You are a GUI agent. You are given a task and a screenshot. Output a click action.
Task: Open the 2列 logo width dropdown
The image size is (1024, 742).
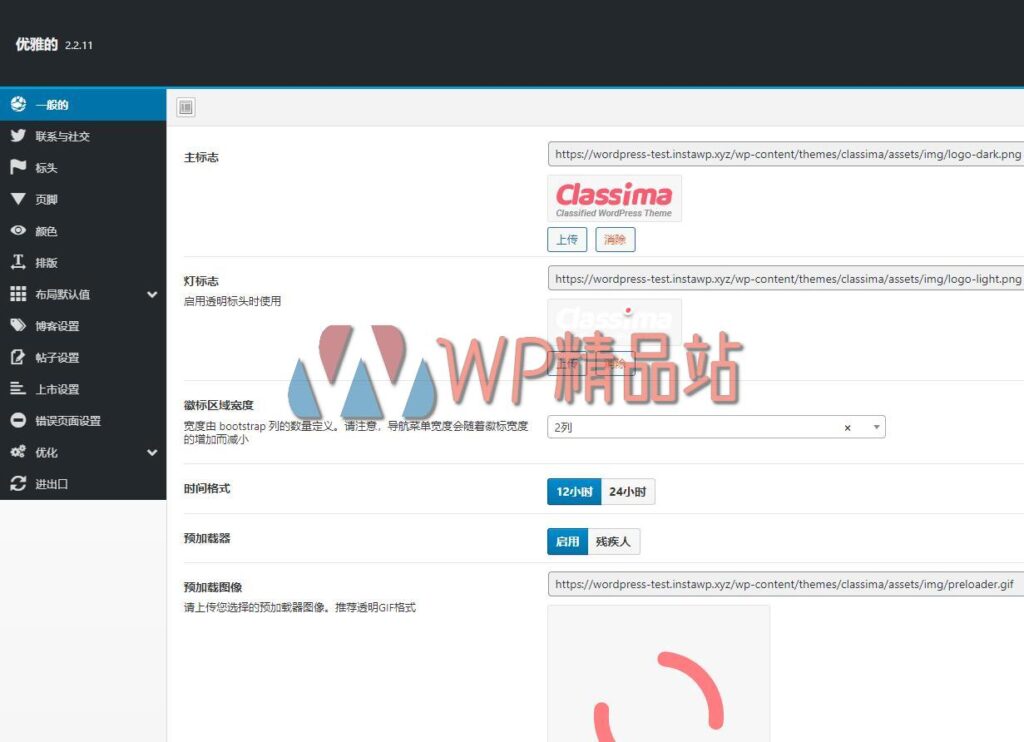(x=877, y=427)
